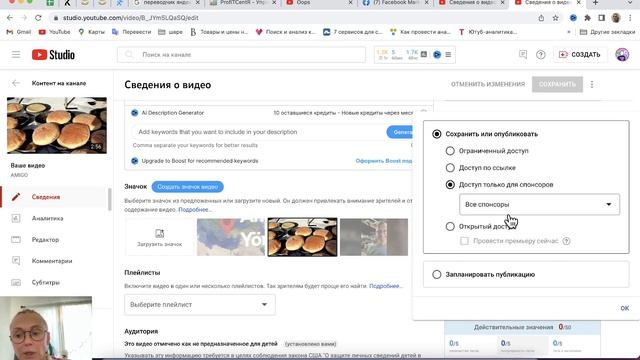The width and height of the screenshot is (640, 360).
Task: Open the hamburger menu in YouTube Studio
Action: click(x=16, y=54)
